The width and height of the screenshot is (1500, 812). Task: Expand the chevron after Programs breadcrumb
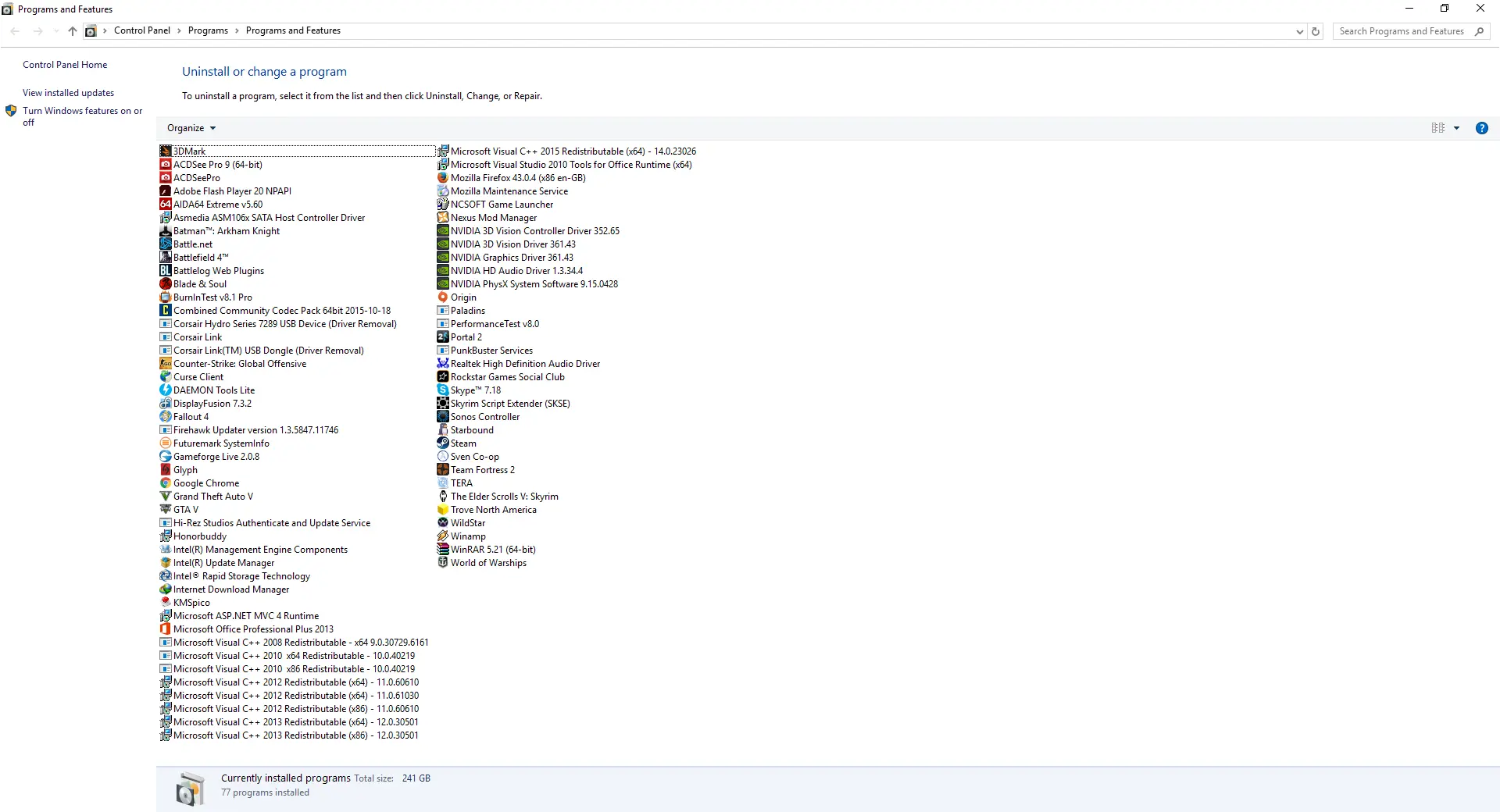pos(237,31)
